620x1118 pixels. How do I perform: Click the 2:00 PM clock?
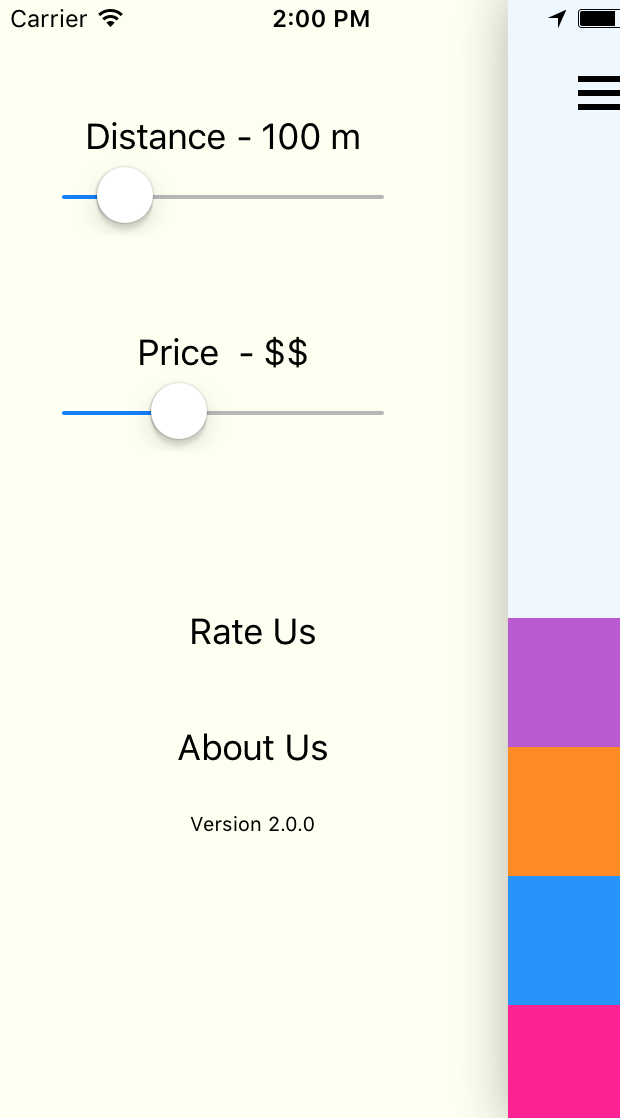[321, 18]
